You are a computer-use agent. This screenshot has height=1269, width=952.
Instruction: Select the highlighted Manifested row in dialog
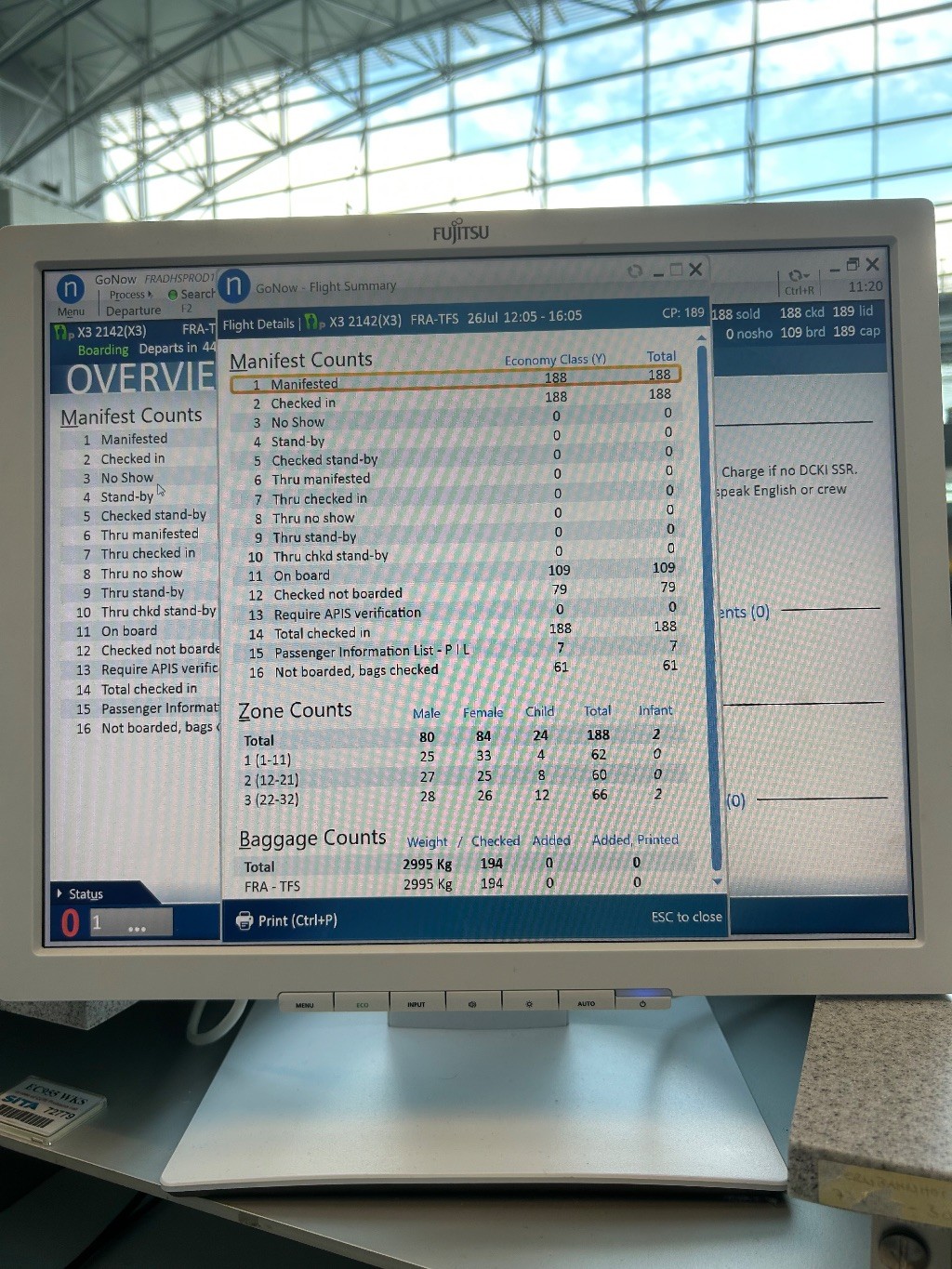(456, 381)
